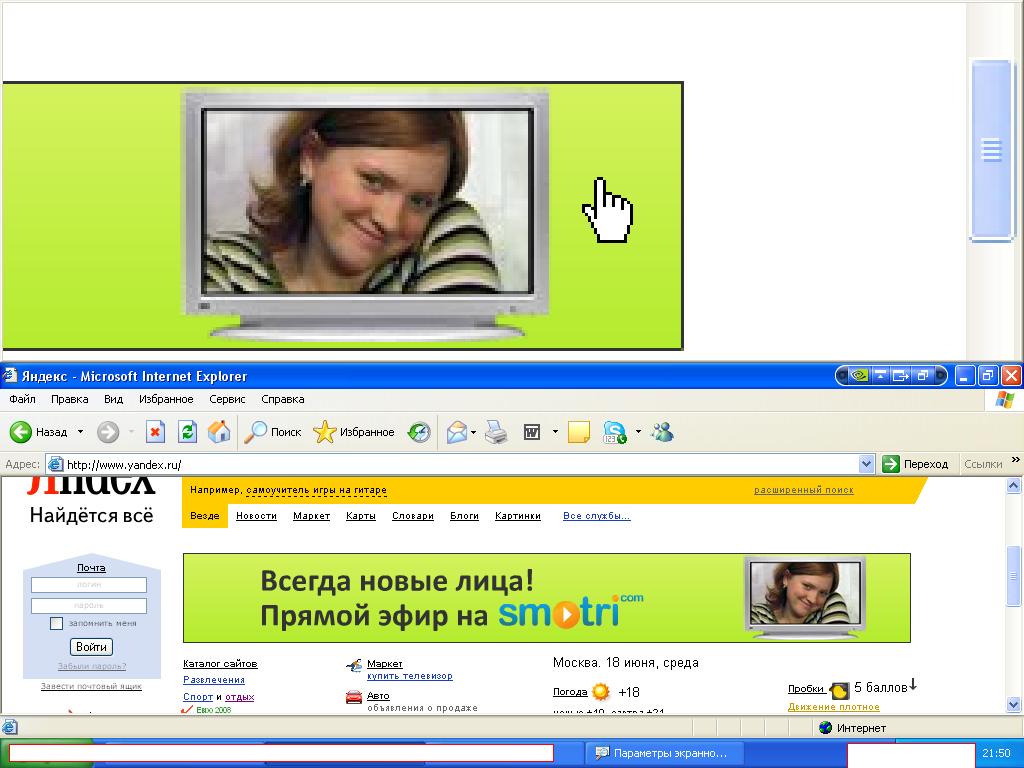Select the Везде search tab

204,516
